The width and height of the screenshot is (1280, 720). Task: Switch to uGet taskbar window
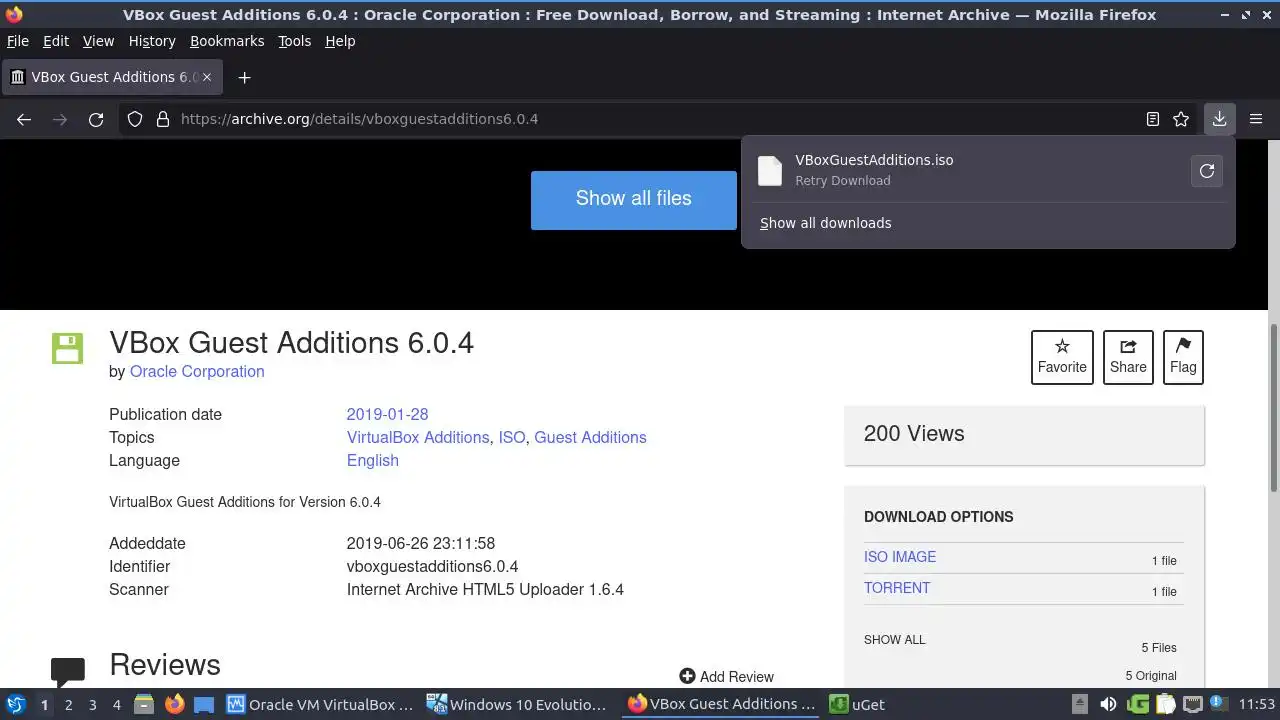pyautogui.click(x=857, y=704)
